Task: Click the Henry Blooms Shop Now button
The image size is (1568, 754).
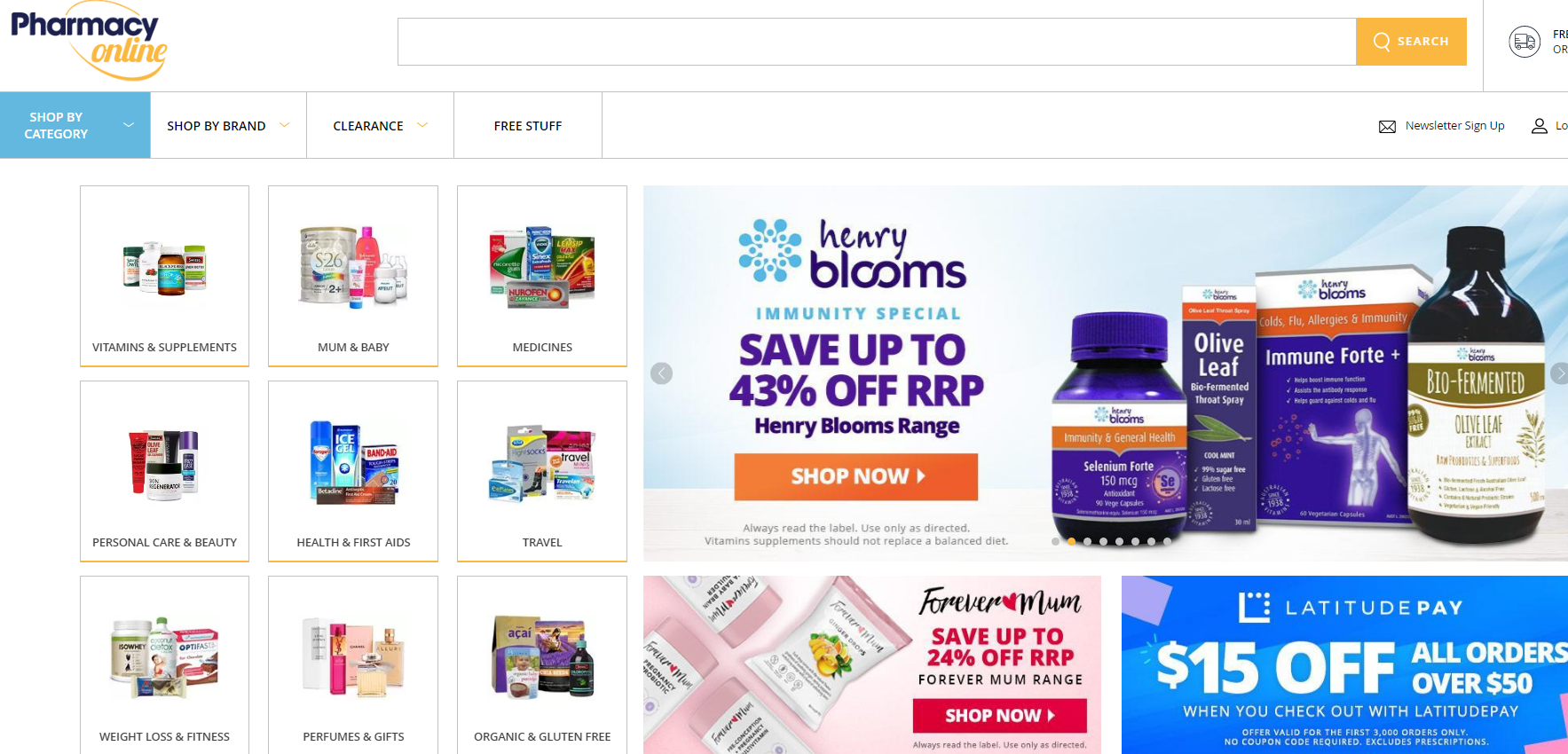Action: [856, 476]
